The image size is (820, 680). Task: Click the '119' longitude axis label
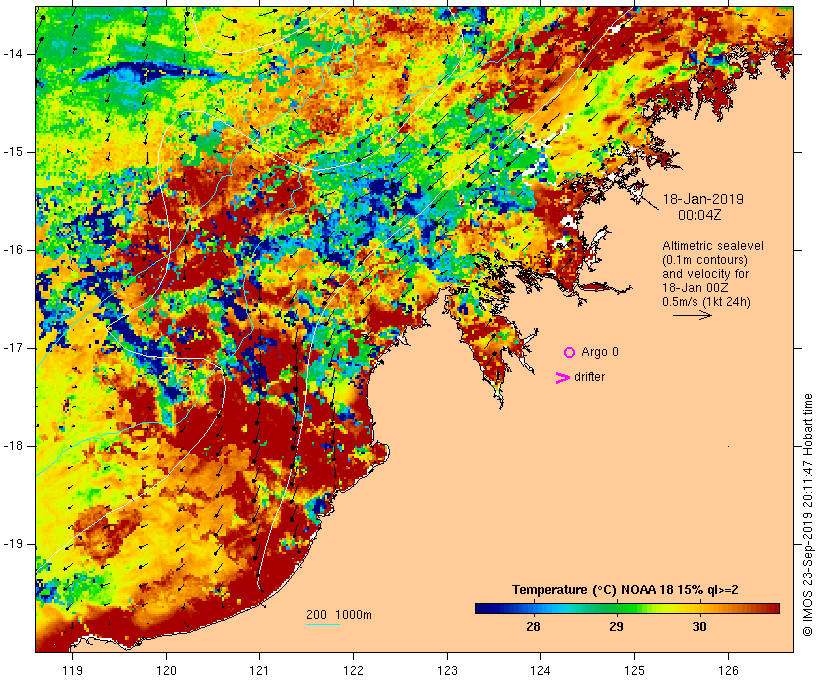(72, 671)
